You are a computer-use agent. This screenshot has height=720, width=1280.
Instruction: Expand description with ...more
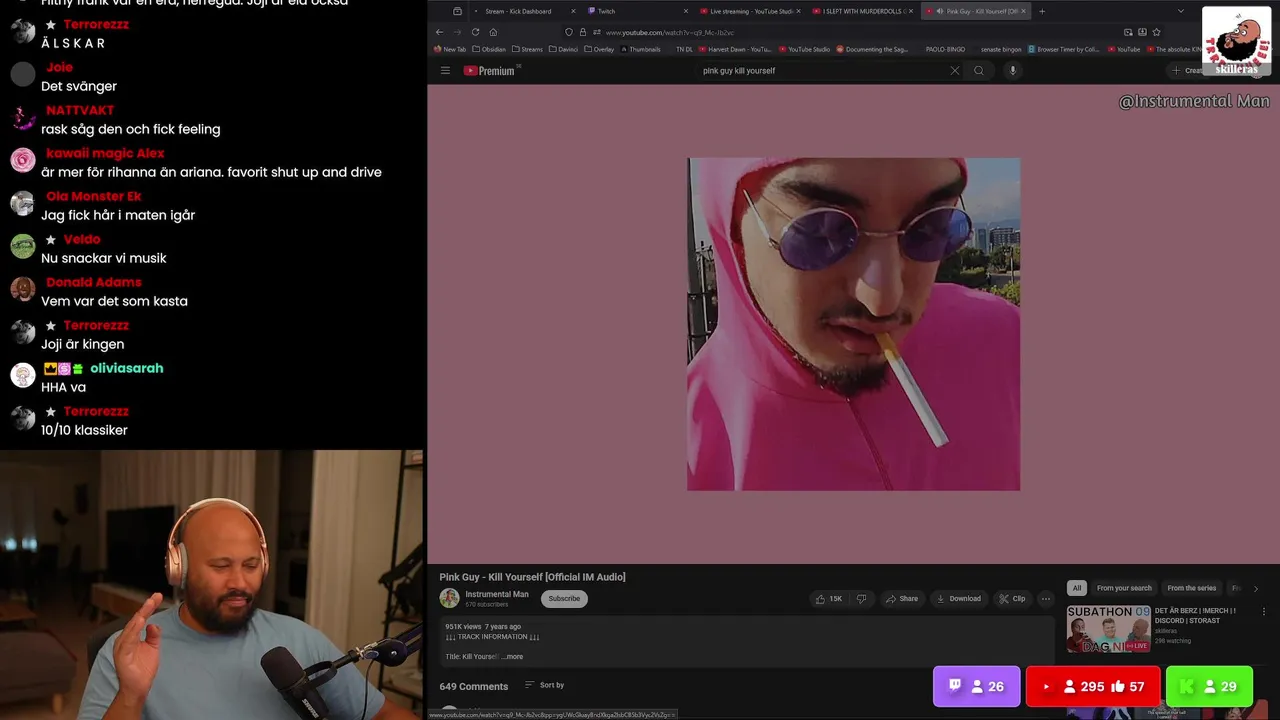point(513,657)
